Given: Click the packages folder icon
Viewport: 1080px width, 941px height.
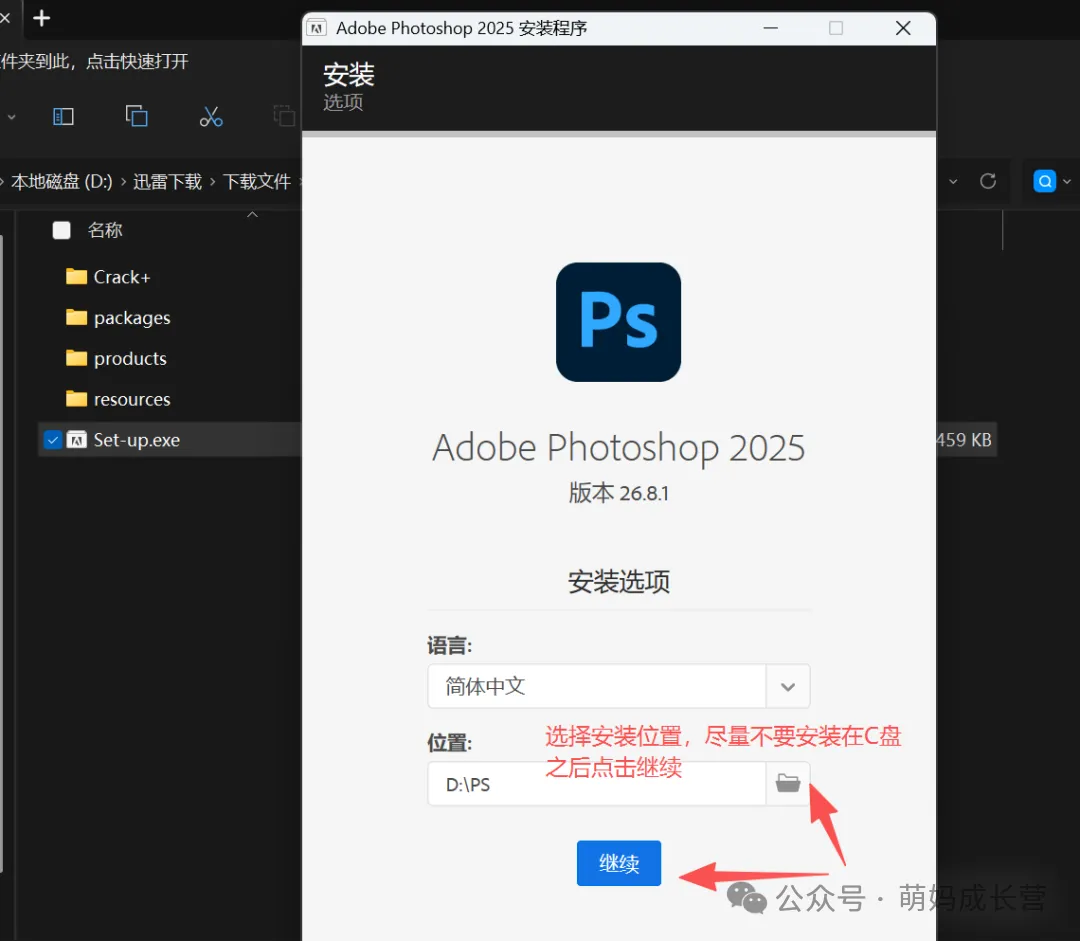Looking at the screenshot, I should (x=76, y=317).
